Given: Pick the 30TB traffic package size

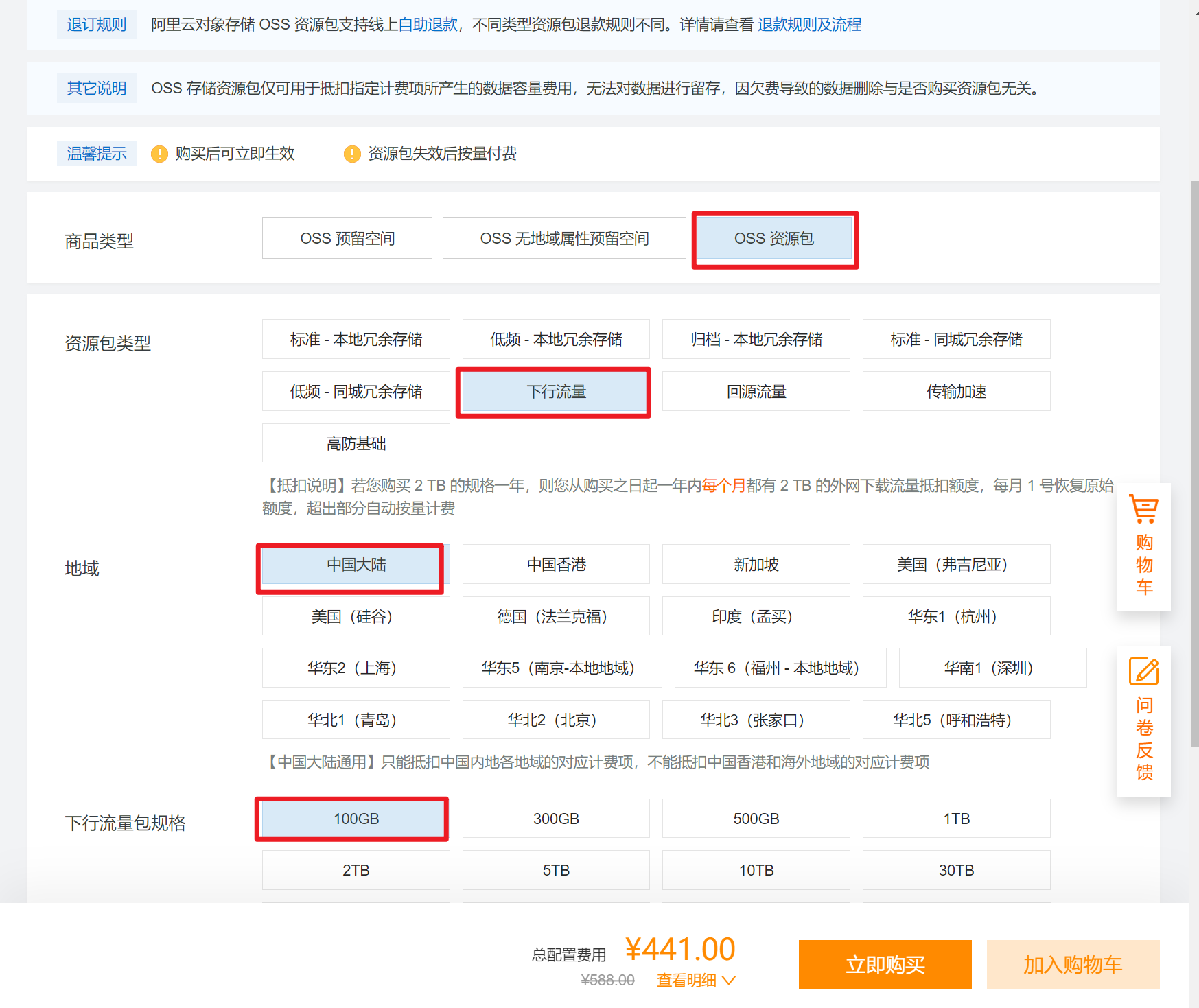Looking at the screenshot, I should click(957, 870).
